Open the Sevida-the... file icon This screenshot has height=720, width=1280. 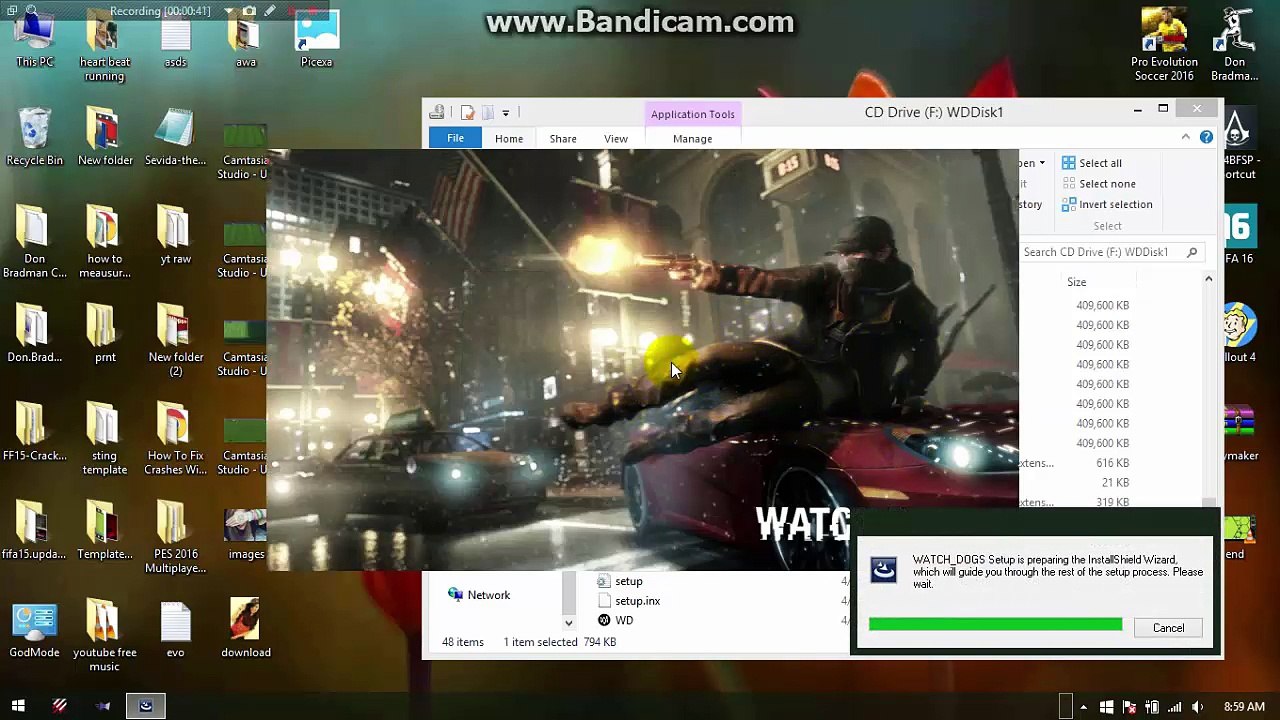[x=175, y=138]
